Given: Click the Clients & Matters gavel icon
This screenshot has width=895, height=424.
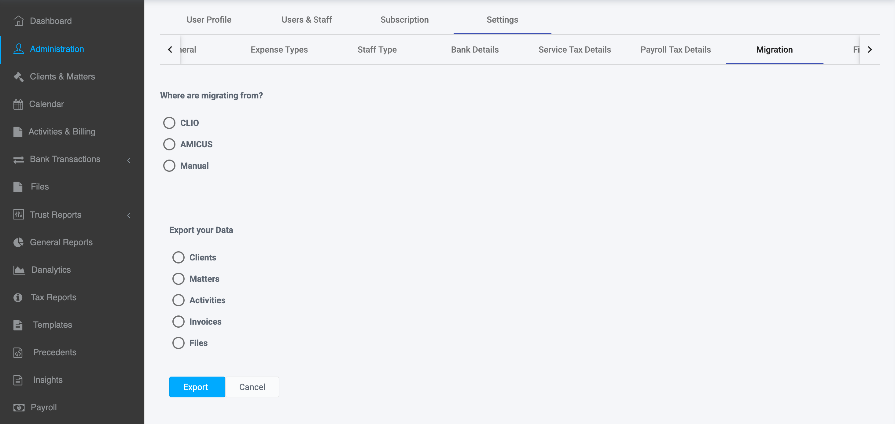Looking at the screenshot, I should point(18,76).
